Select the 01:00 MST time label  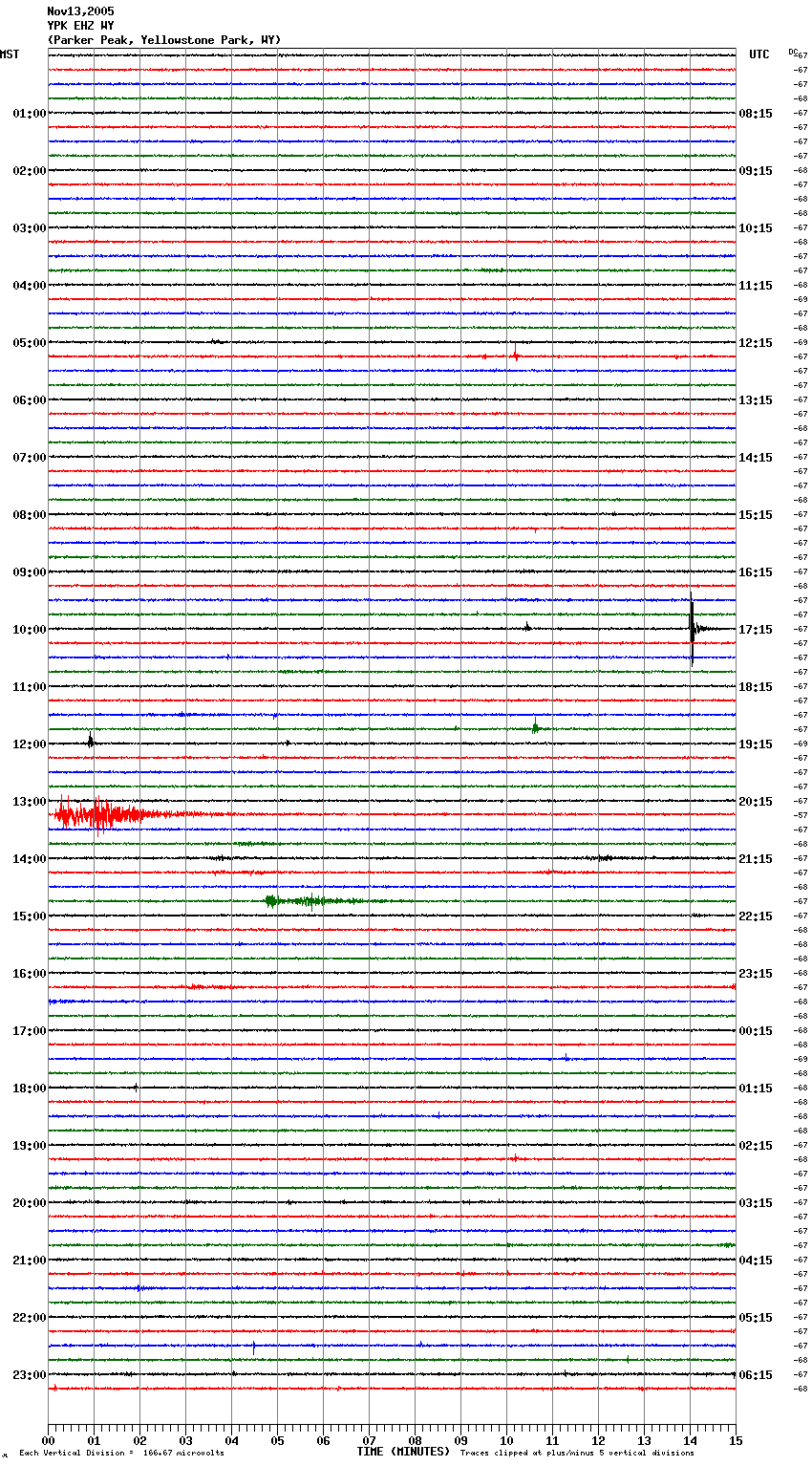click(30, 114)
